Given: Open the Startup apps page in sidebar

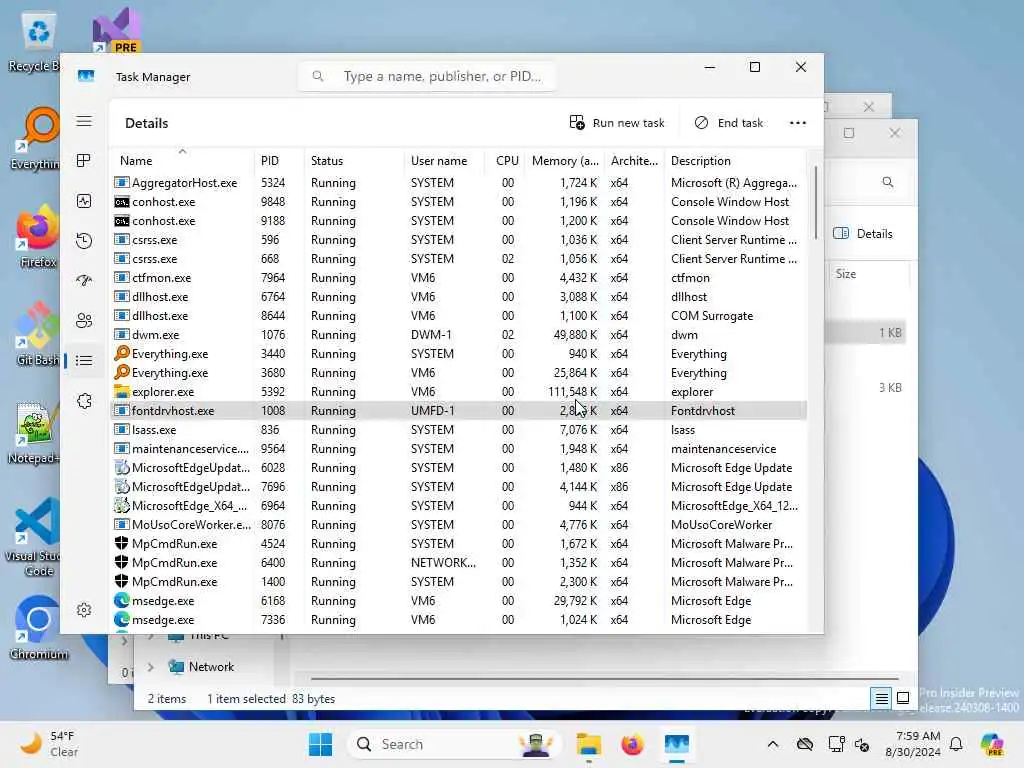Looking at the screenshot, I should pos(84,281).
